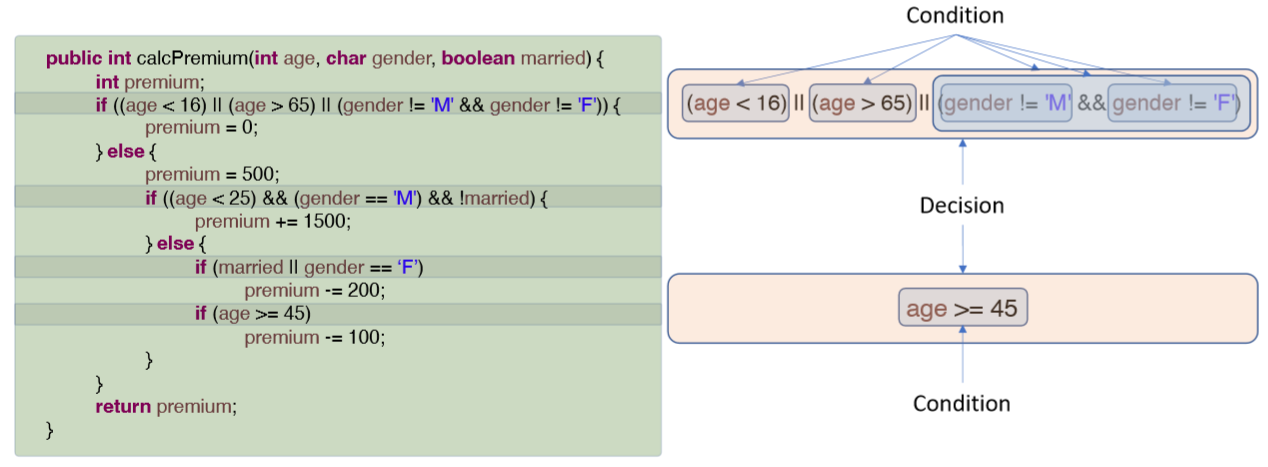Screen dimensions: 1268x467
Task: Select the (age > 65) condition box
Action: pyautogui.click(x=862, y=103)
